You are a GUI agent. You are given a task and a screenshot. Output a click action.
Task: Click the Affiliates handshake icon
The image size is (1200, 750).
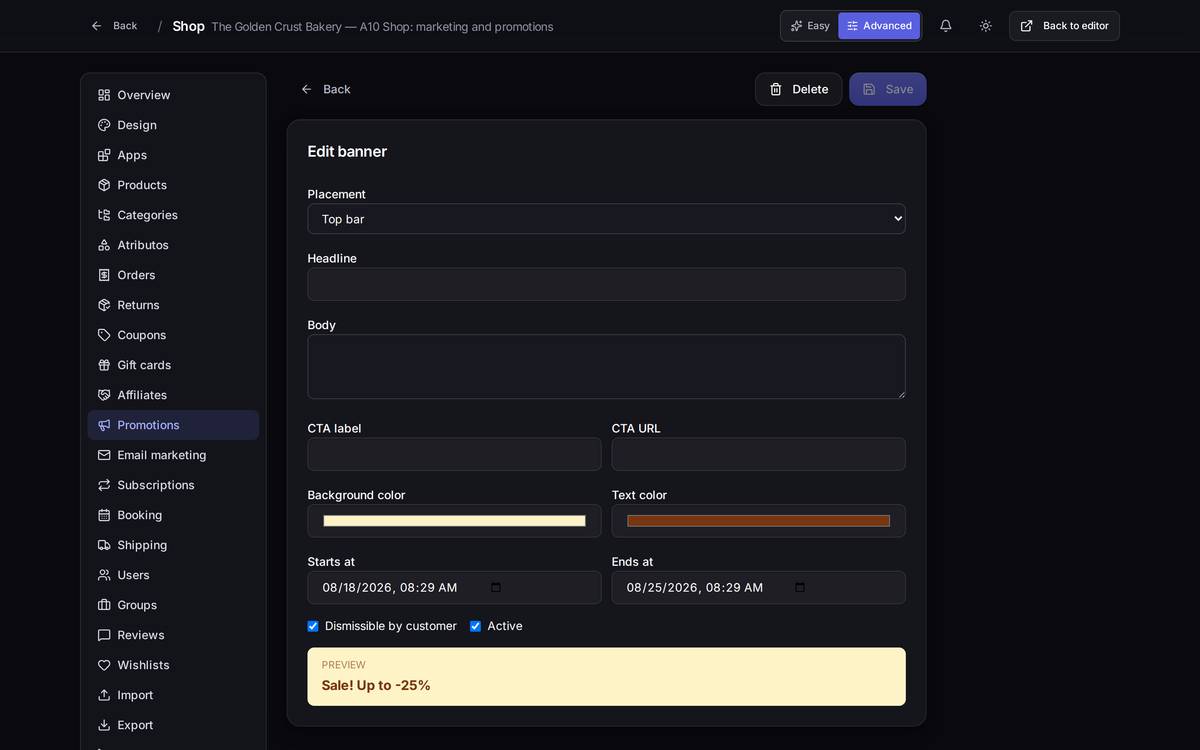pyautogui.click(x=104, y=395)
